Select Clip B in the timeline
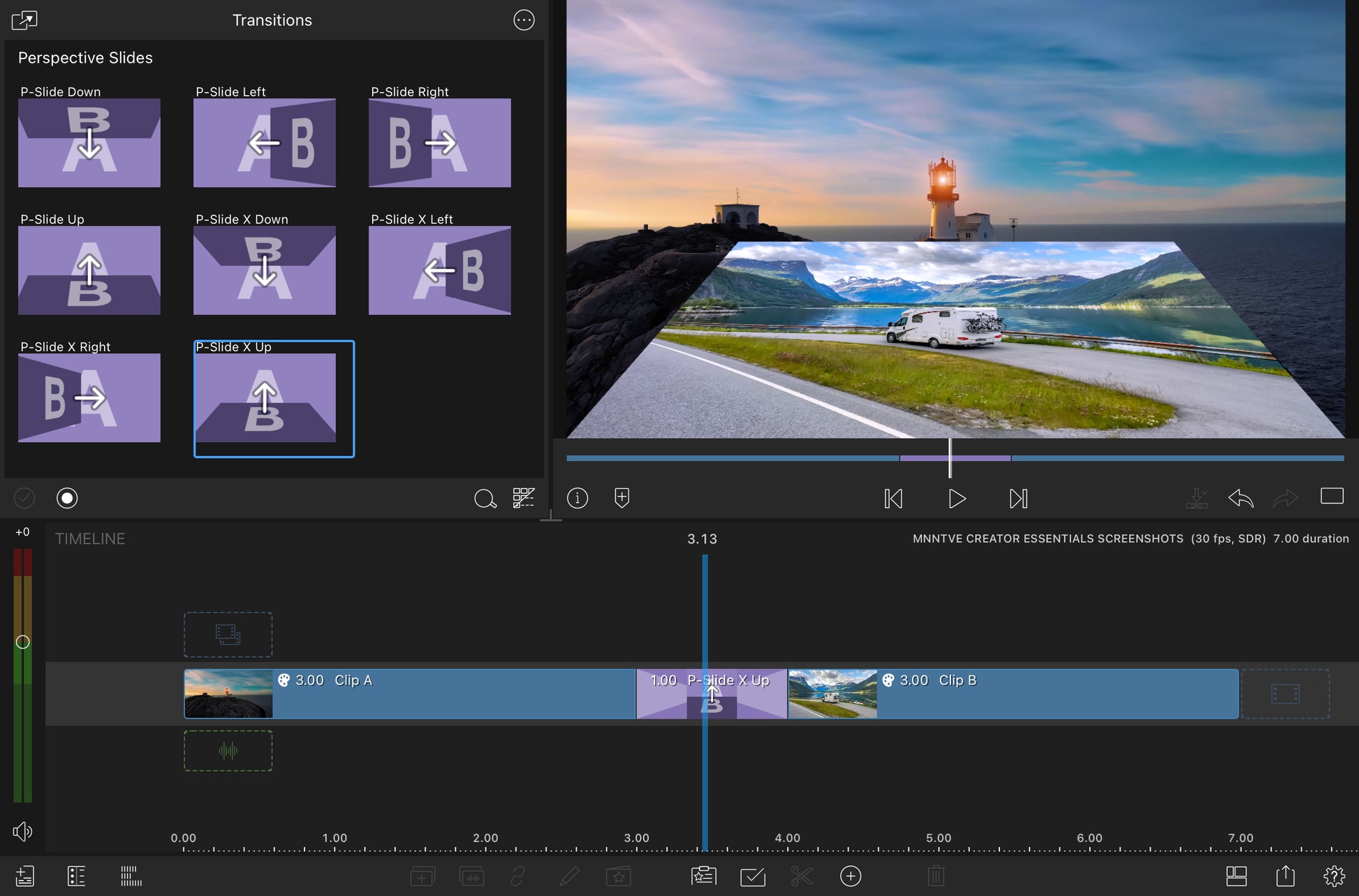 [1048, 694]
